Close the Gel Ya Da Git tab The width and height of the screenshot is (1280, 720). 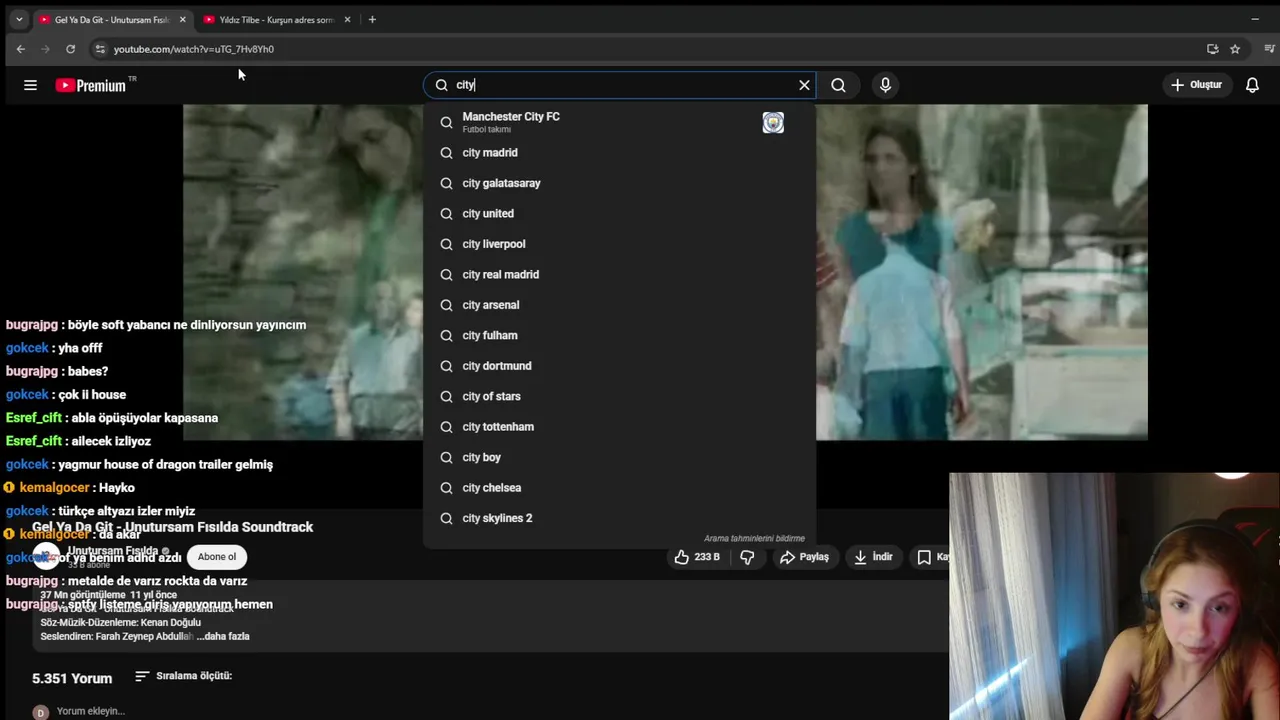(x=182, y=19)
